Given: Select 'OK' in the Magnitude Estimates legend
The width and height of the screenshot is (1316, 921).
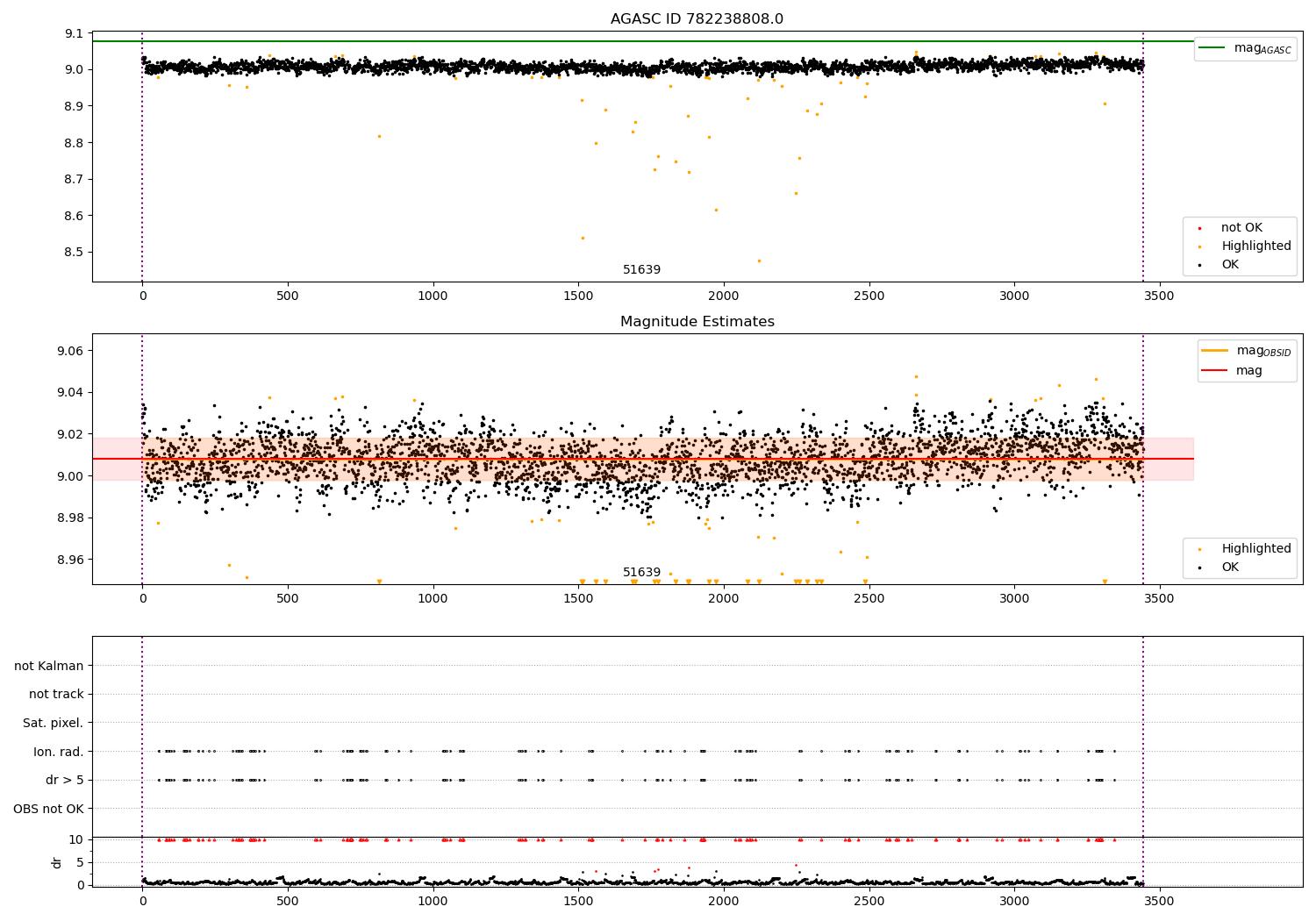Looking at the screenshot, I should 1230,568.
